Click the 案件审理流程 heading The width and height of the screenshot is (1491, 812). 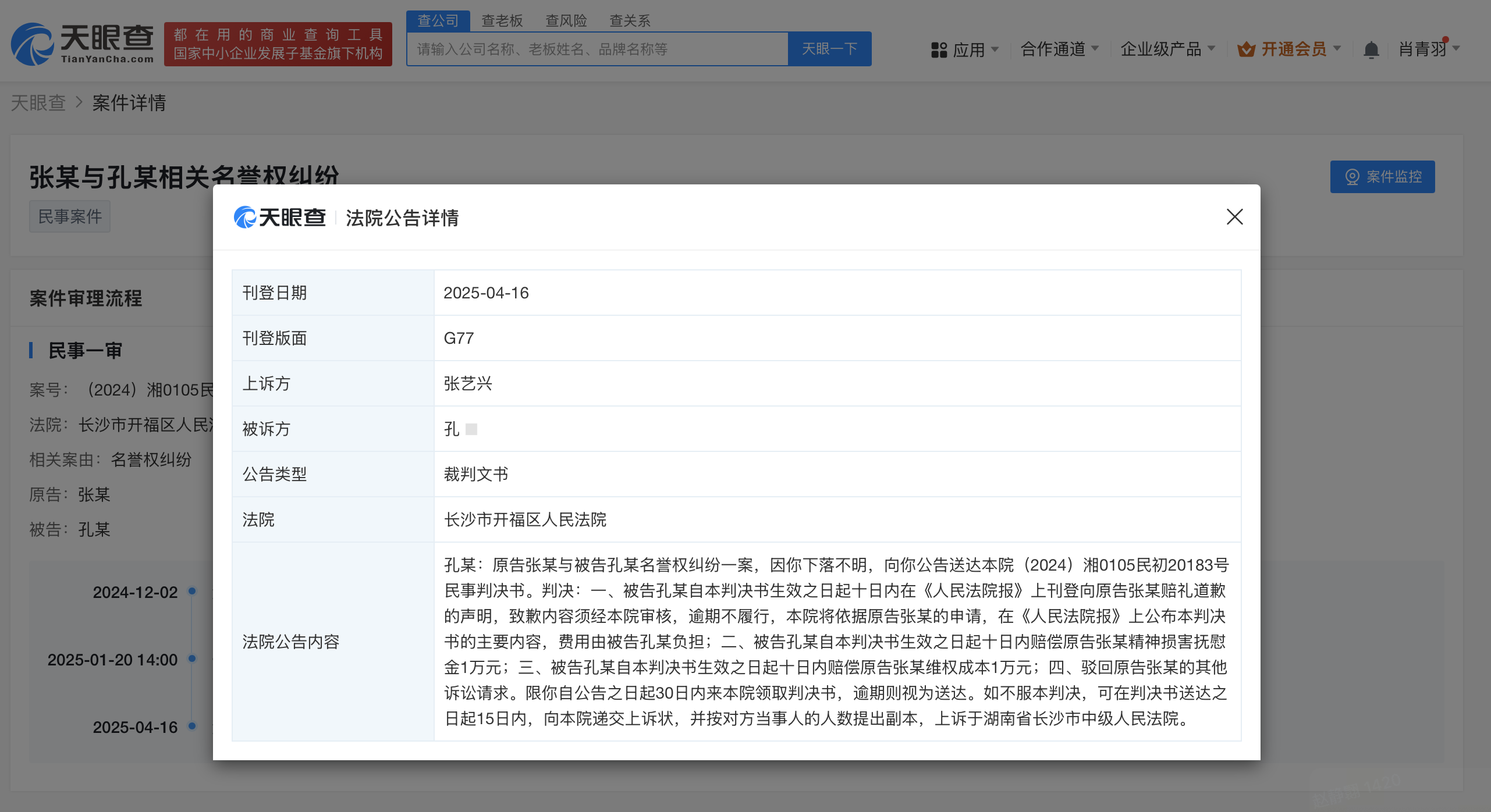click(x=86, y=298)
